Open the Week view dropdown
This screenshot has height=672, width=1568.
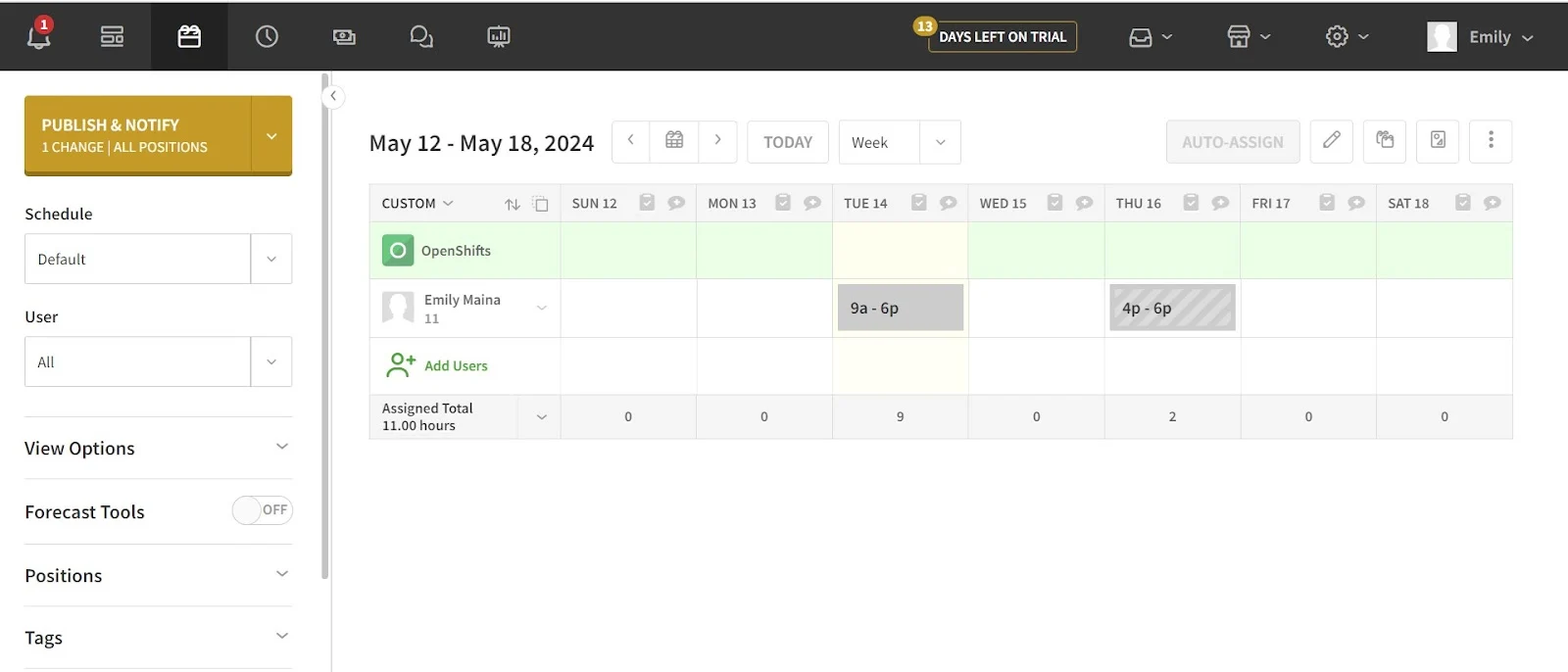[x=900, y=142]
